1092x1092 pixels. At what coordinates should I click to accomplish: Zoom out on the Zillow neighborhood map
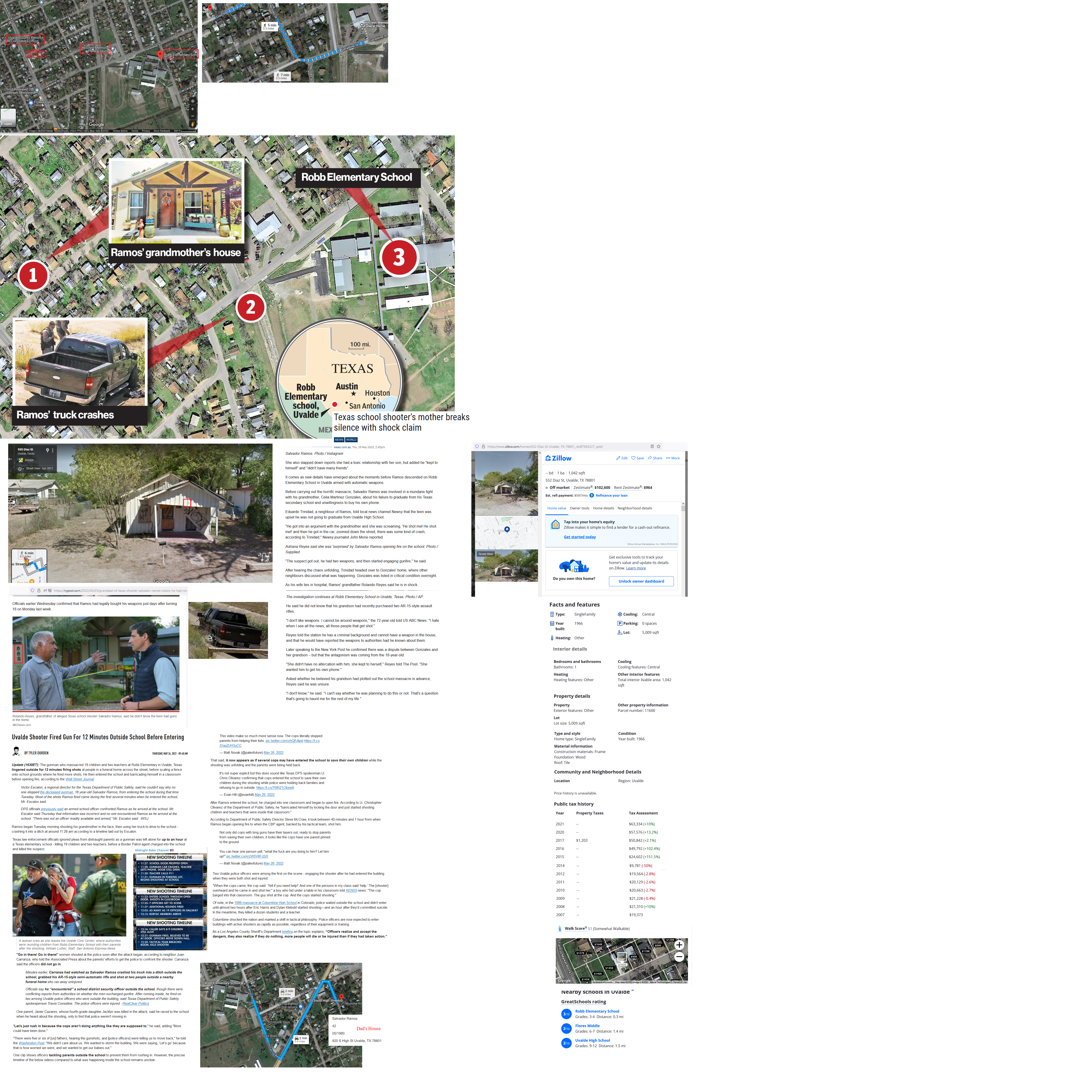click(x=679, y=957)
